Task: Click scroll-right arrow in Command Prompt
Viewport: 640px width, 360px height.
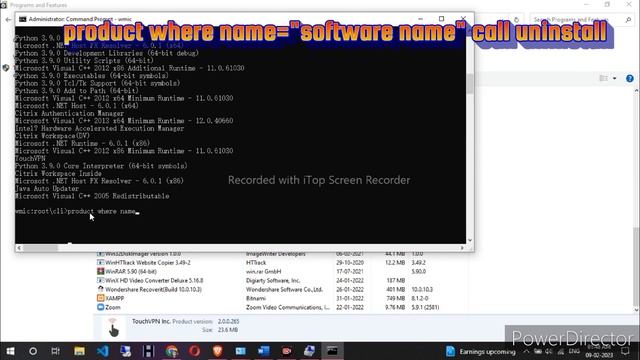Action: 462,248
